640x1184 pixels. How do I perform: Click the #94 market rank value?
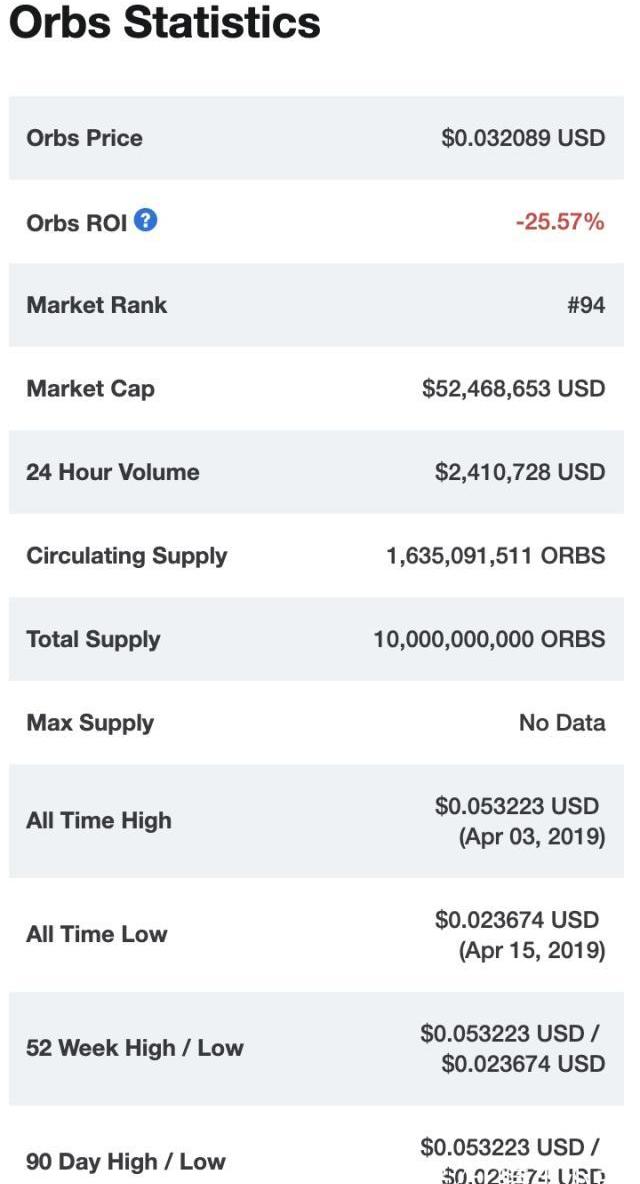[x=586, y=305]
